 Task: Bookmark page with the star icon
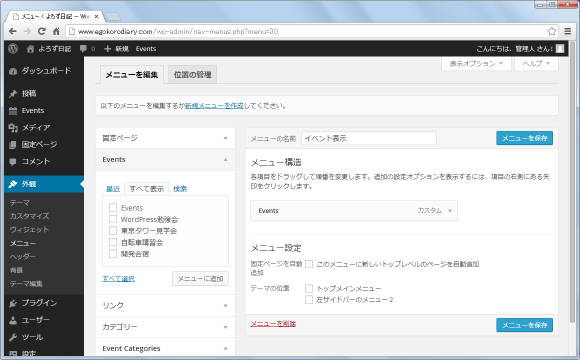551,31
